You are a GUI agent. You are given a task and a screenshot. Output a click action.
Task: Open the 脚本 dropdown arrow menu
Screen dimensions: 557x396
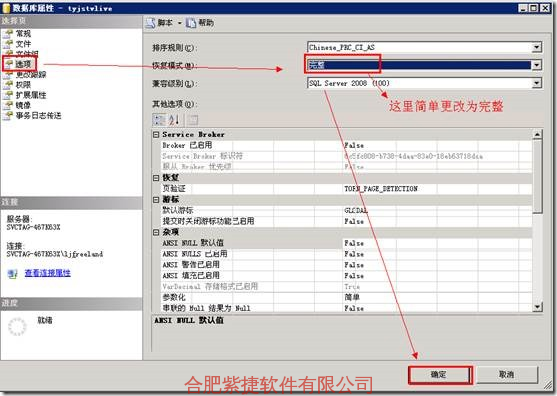pyautogui.click(x=179, y=23)
